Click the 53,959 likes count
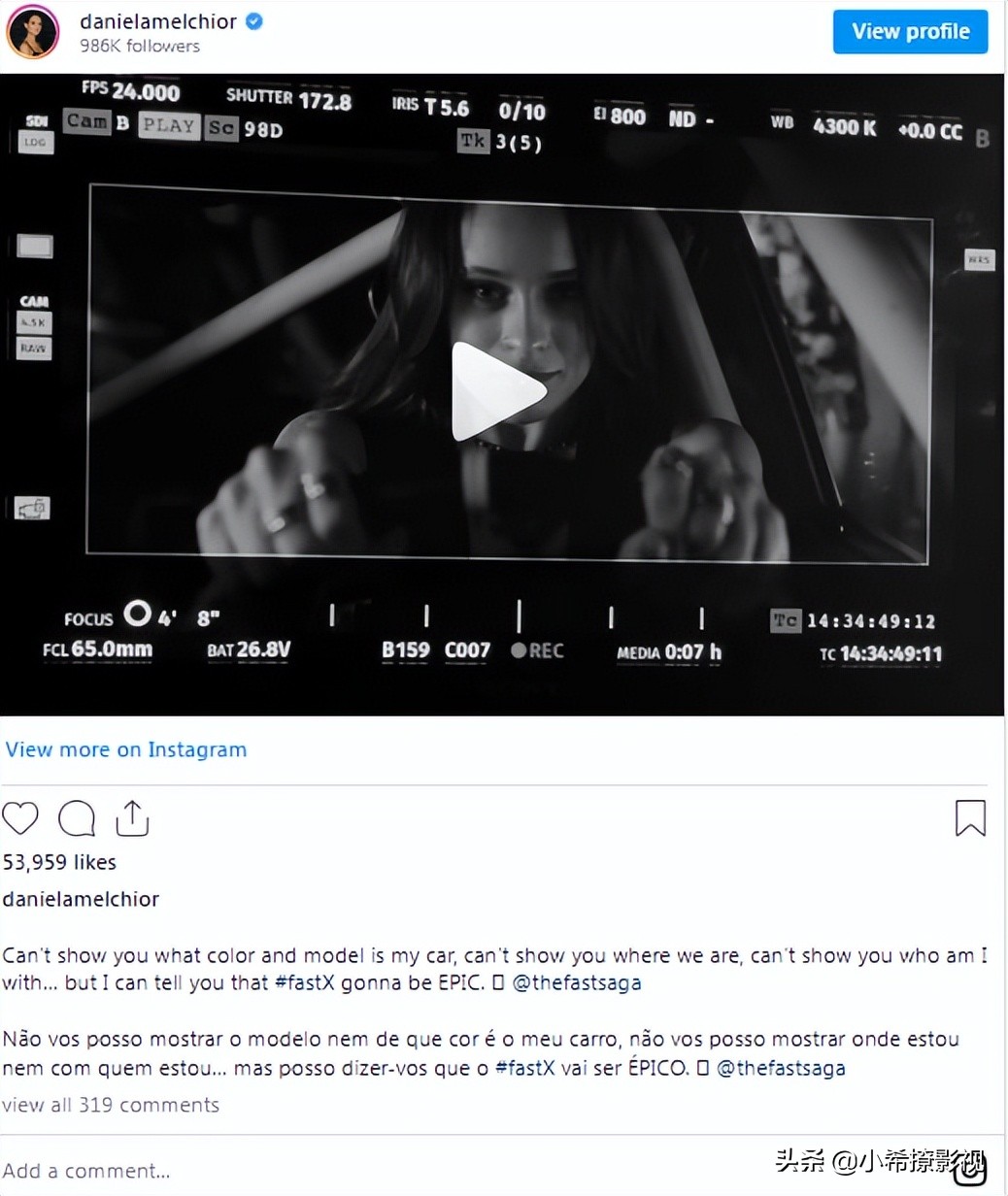The image size is (1008, 1196). pyautogui.click(x=59, y=862)
